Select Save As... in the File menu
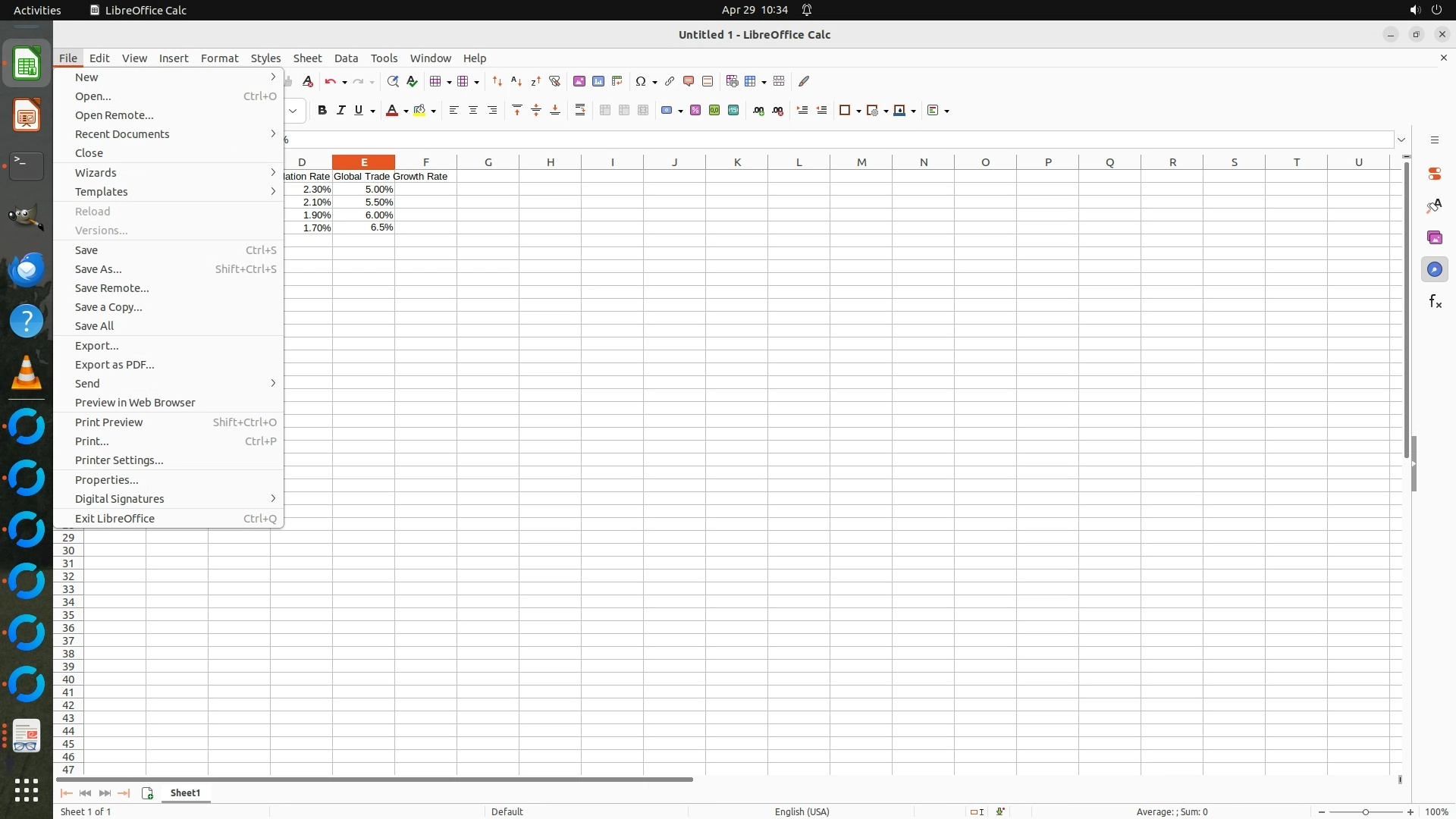Screen dimensions: 1456x819 [x=99, y=269]
